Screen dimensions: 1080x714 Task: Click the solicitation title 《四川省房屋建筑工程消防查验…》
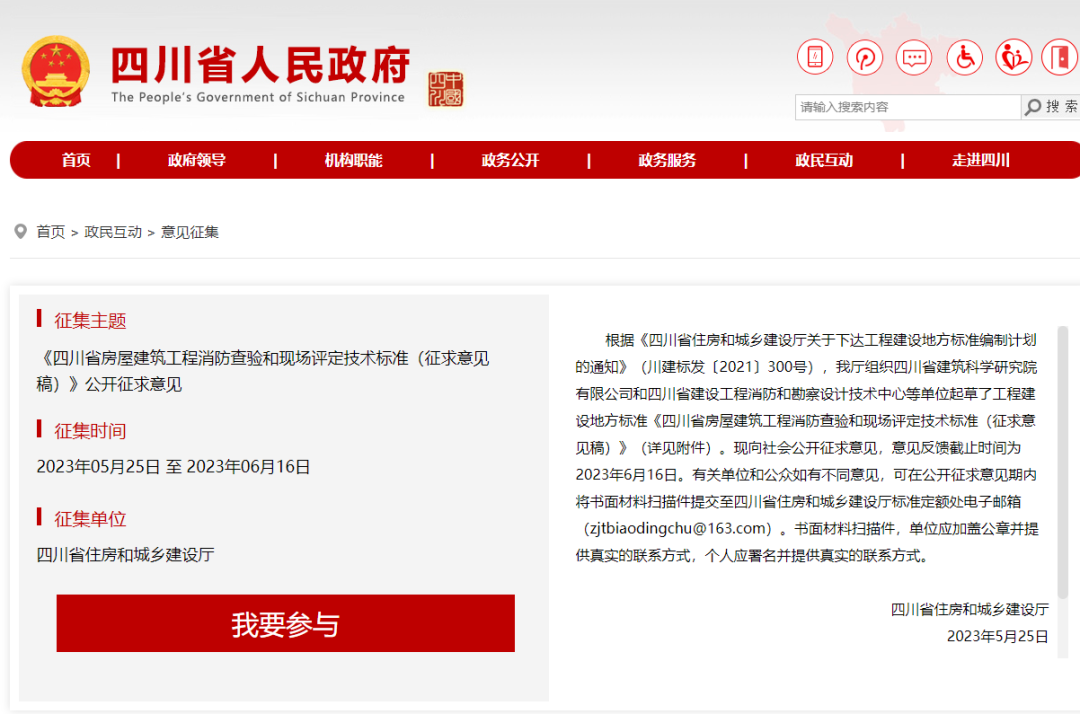(263, 371)
